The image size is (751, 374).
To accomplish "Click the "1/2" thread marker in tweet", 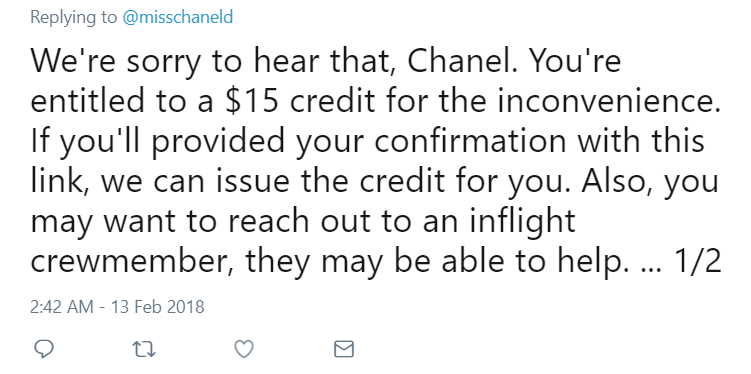I will (x=694, y=262).
